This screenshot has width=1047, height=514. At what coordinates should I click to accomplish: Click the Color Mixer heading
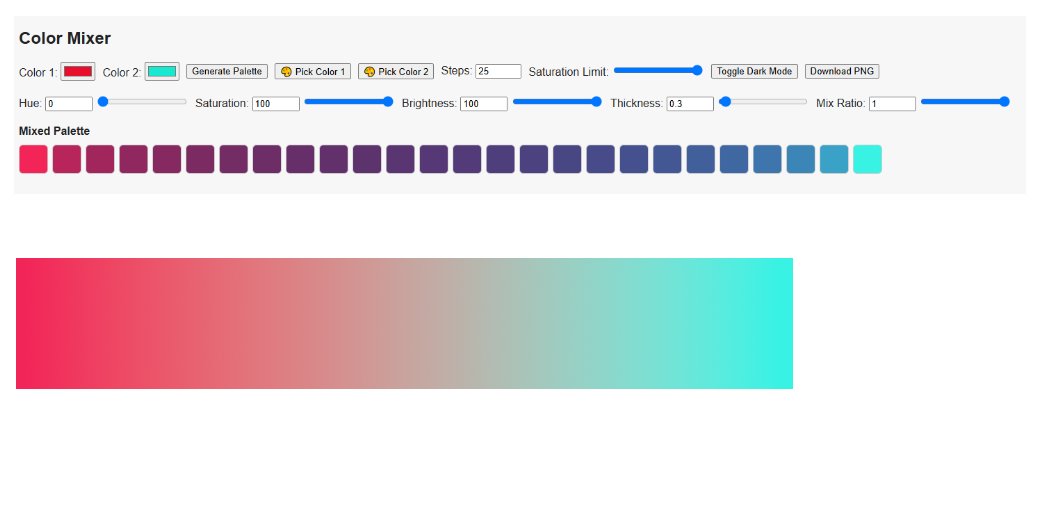(65, 38)
